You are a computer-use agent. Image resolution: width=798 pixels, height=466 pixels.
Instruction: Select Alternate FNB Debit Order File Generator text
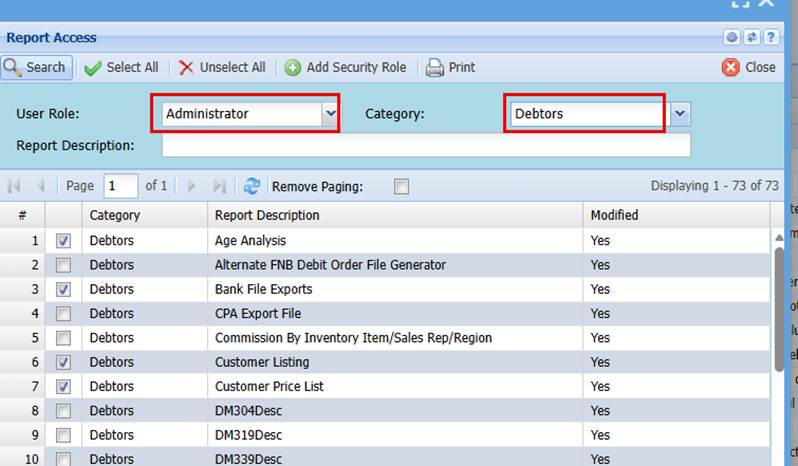pyautogui.click(x=330, y=265)
